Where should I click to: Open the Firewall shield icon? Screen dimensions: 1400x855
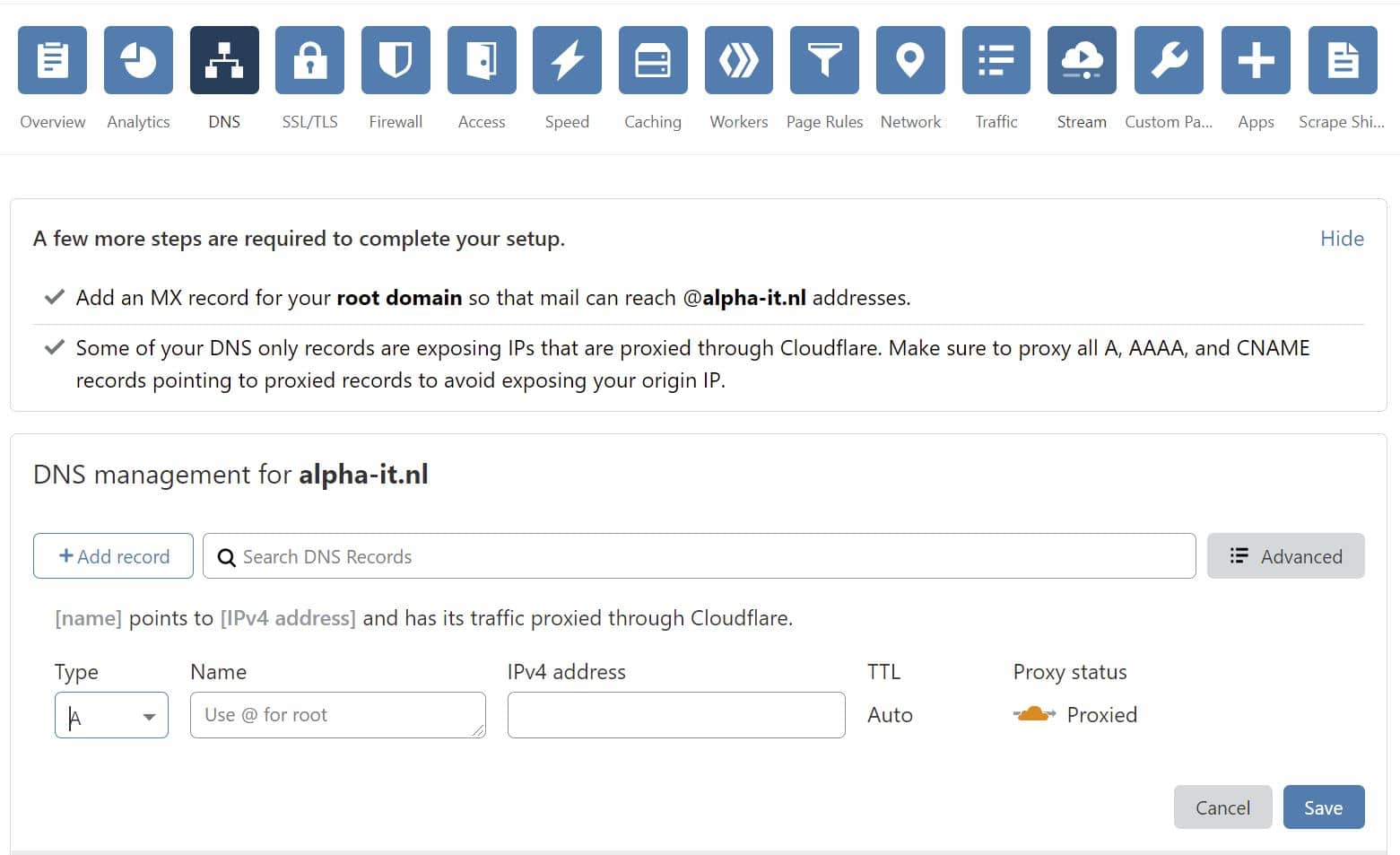(x=396, y=61)
